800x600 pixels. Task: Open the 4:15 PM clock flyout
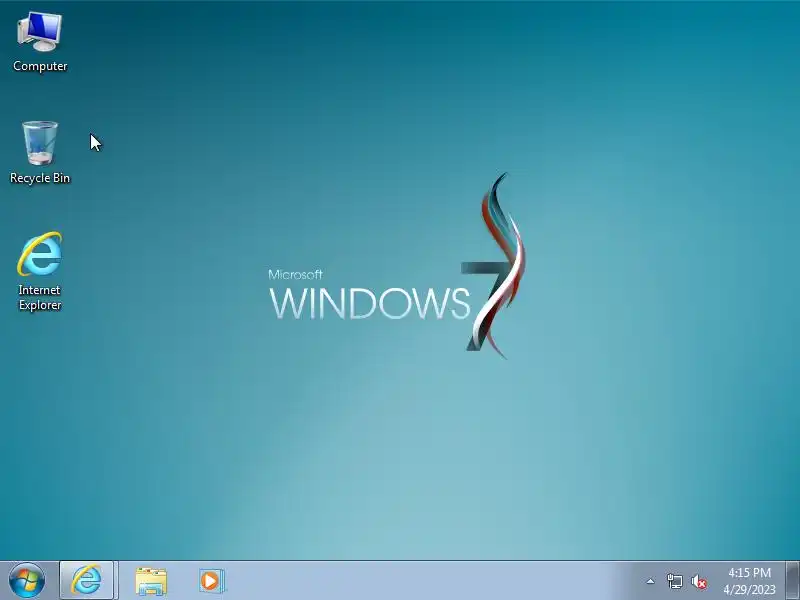tap(749, 572)
